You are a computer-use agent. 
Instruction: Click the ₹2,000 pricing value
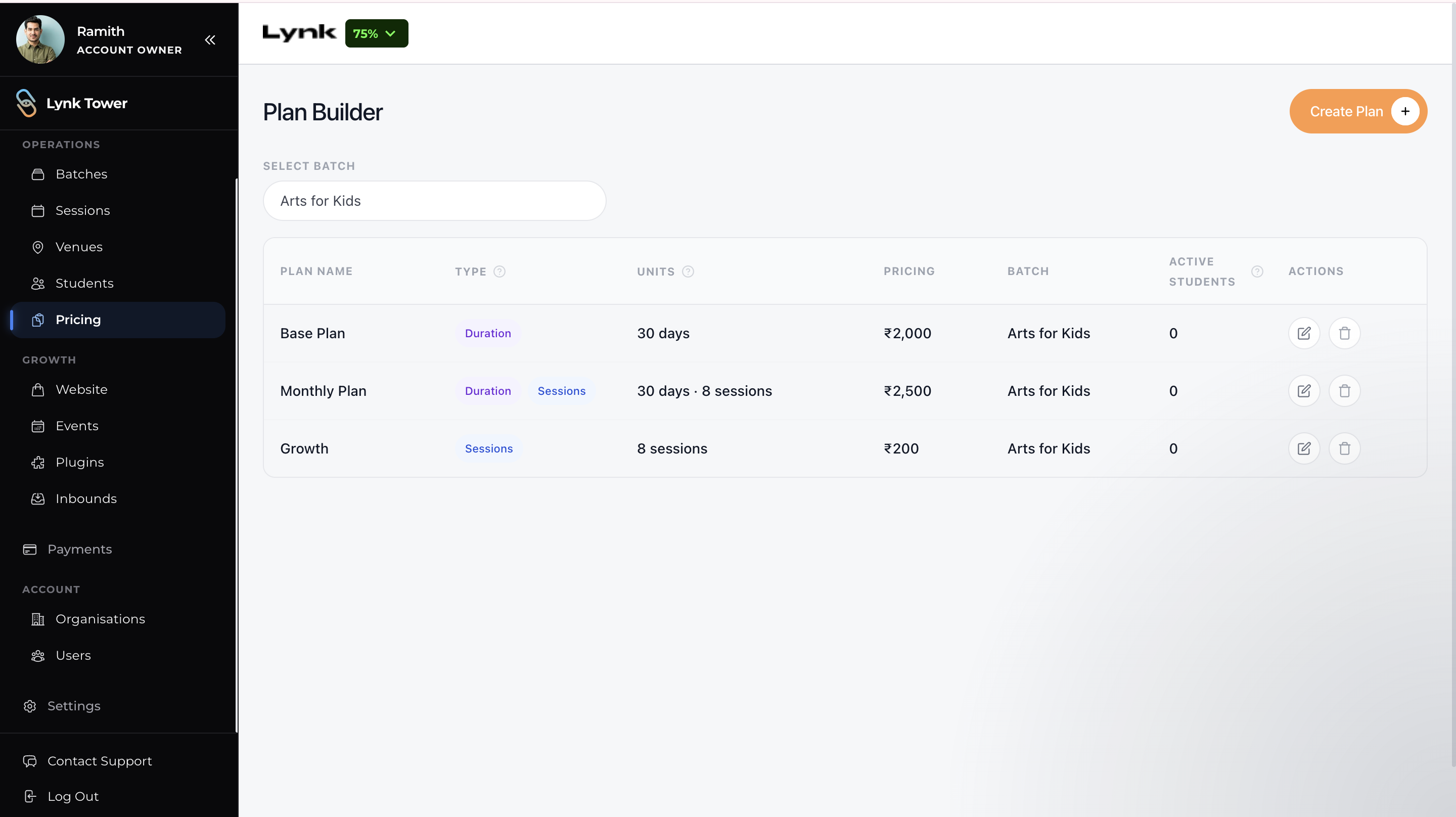908,334
